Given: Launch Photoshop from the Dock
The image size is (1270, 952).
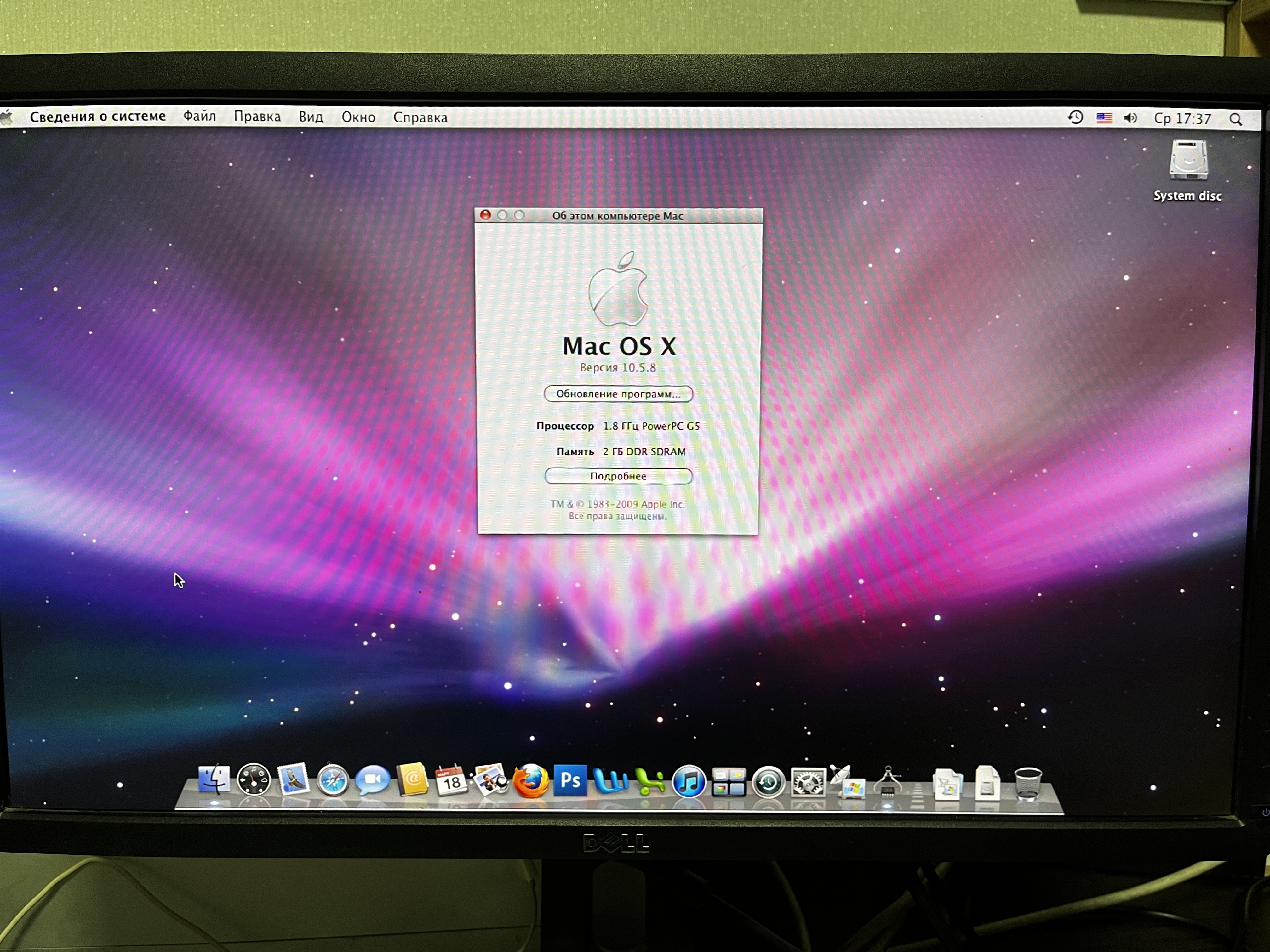Looking at the screenshot, I should coord(570,780).
